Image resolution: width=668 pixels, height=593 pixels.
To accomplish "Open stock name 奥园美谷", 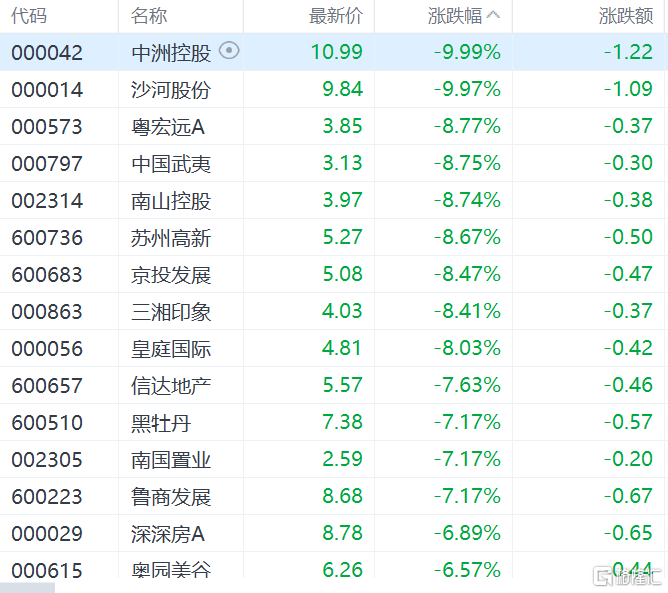I will (x=171, y=570).
